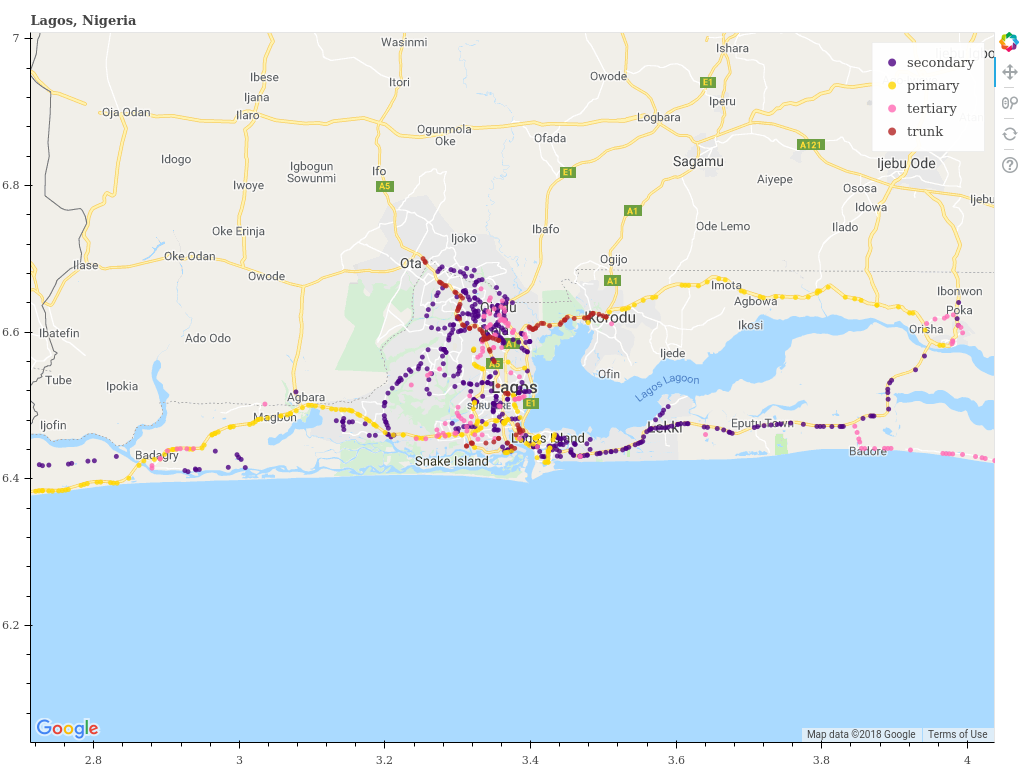Click the Oke Erinja label
This screenshot has width=1024, height=768.
tap(238, 231)
